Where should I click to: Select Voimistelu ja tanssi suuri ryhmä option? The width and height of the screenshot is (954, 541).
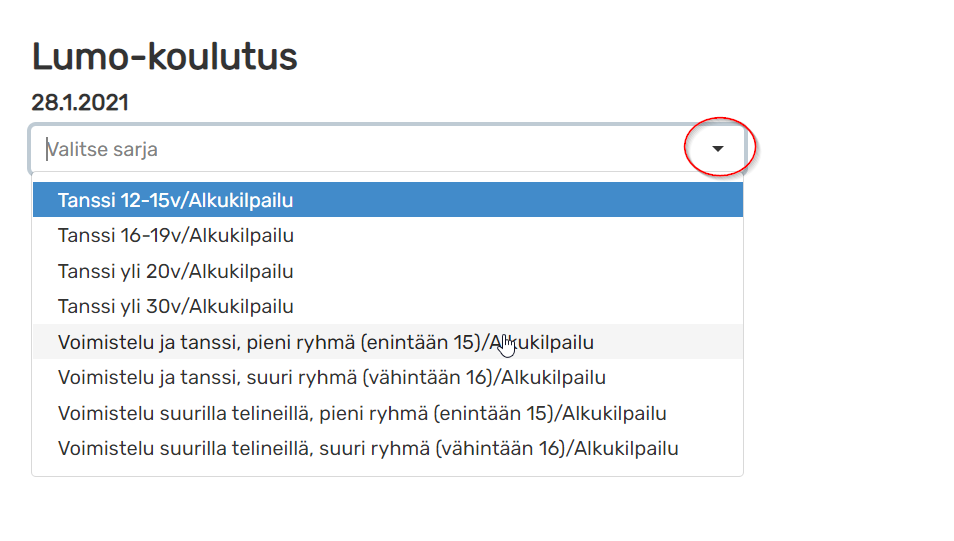[x=388, y=377]
